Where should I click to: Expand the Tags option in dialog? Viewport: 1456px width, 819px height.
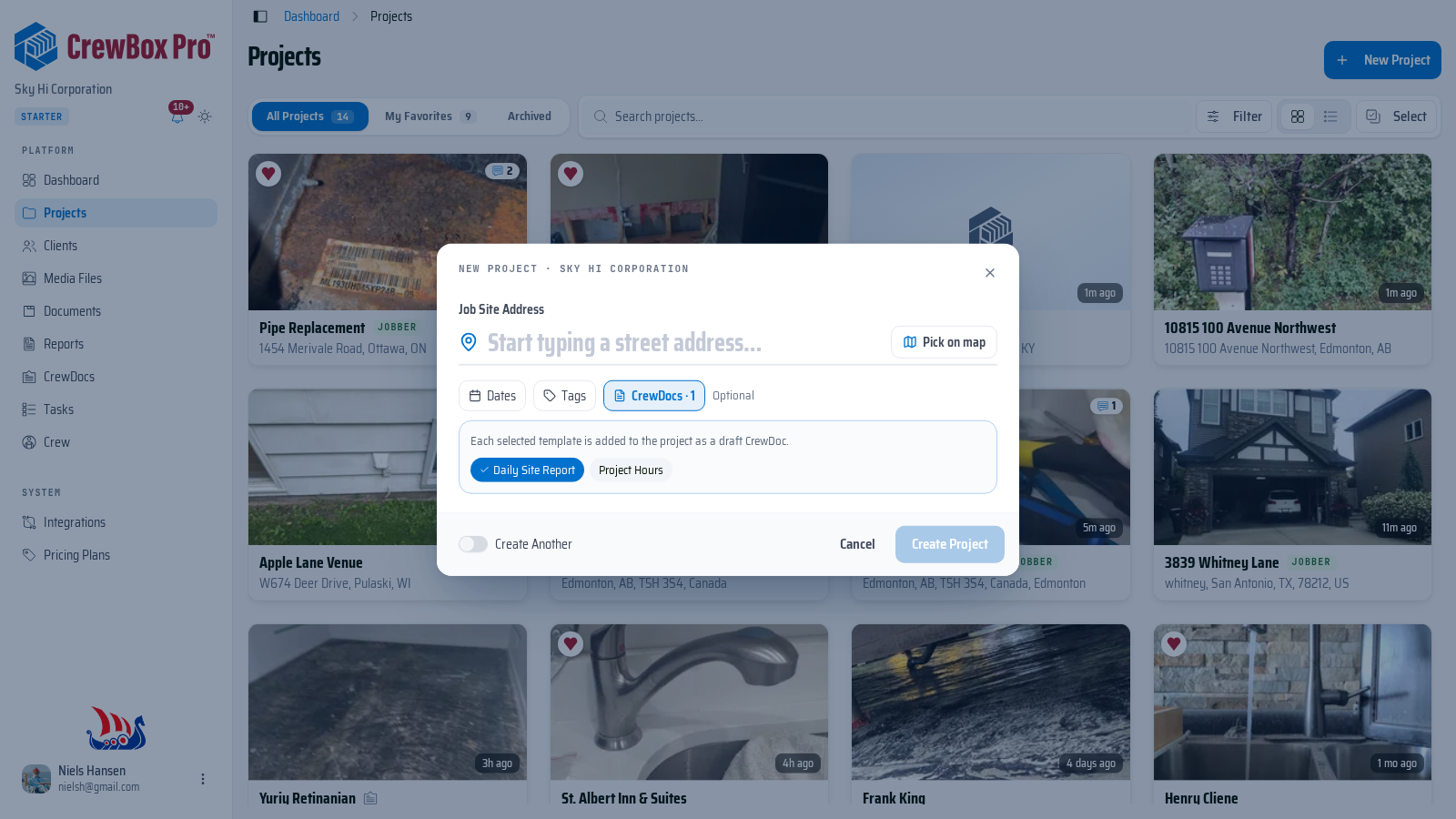tap(564, 396)
